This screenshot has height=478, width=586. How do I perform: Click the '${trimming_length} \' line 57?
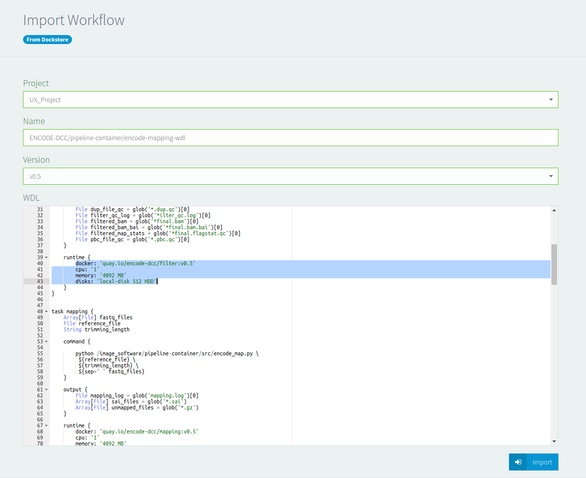(x=108, y=366)
